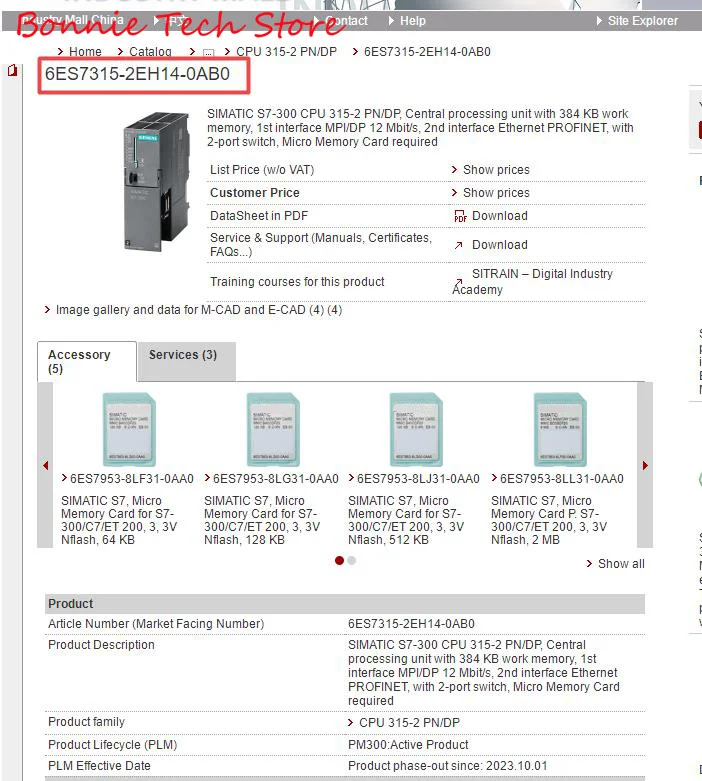The image size is (702, 781).
Task: Open 64 KB memory card thumbnail
Action: coord(129,429)
